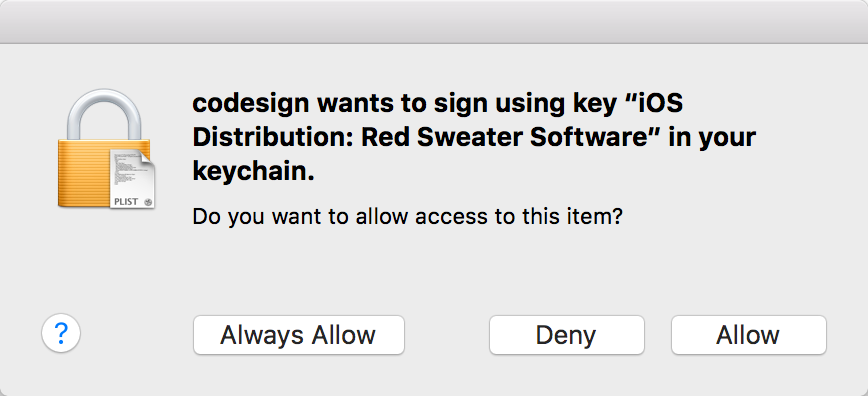Open help with the question mark button
868x396 pixels.
[x=61, y=333]
